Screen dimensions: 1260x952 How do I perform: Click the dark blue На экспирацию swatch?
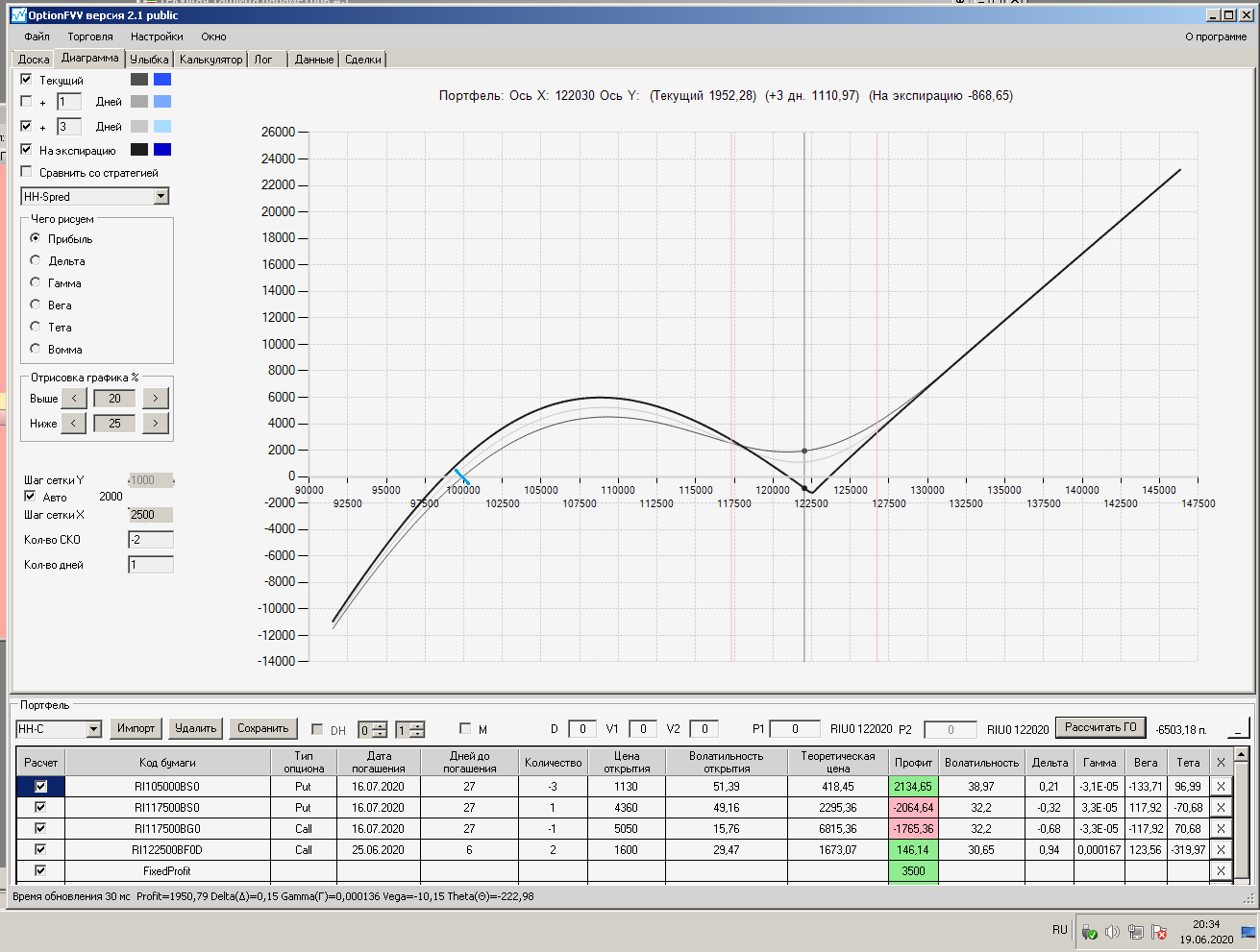[x=162, y=150]
